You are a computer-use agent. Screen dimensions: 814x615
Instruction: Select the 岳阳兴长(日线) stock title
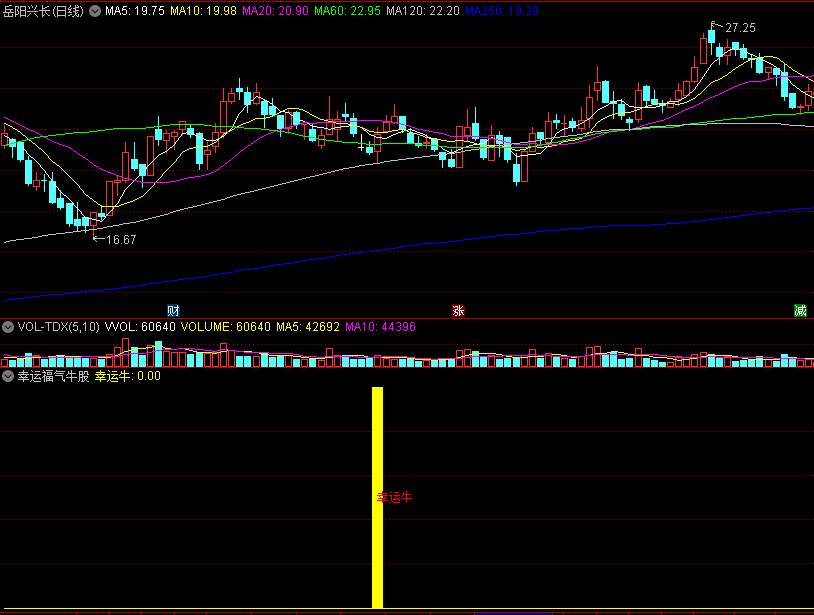(x=44, y=11)
